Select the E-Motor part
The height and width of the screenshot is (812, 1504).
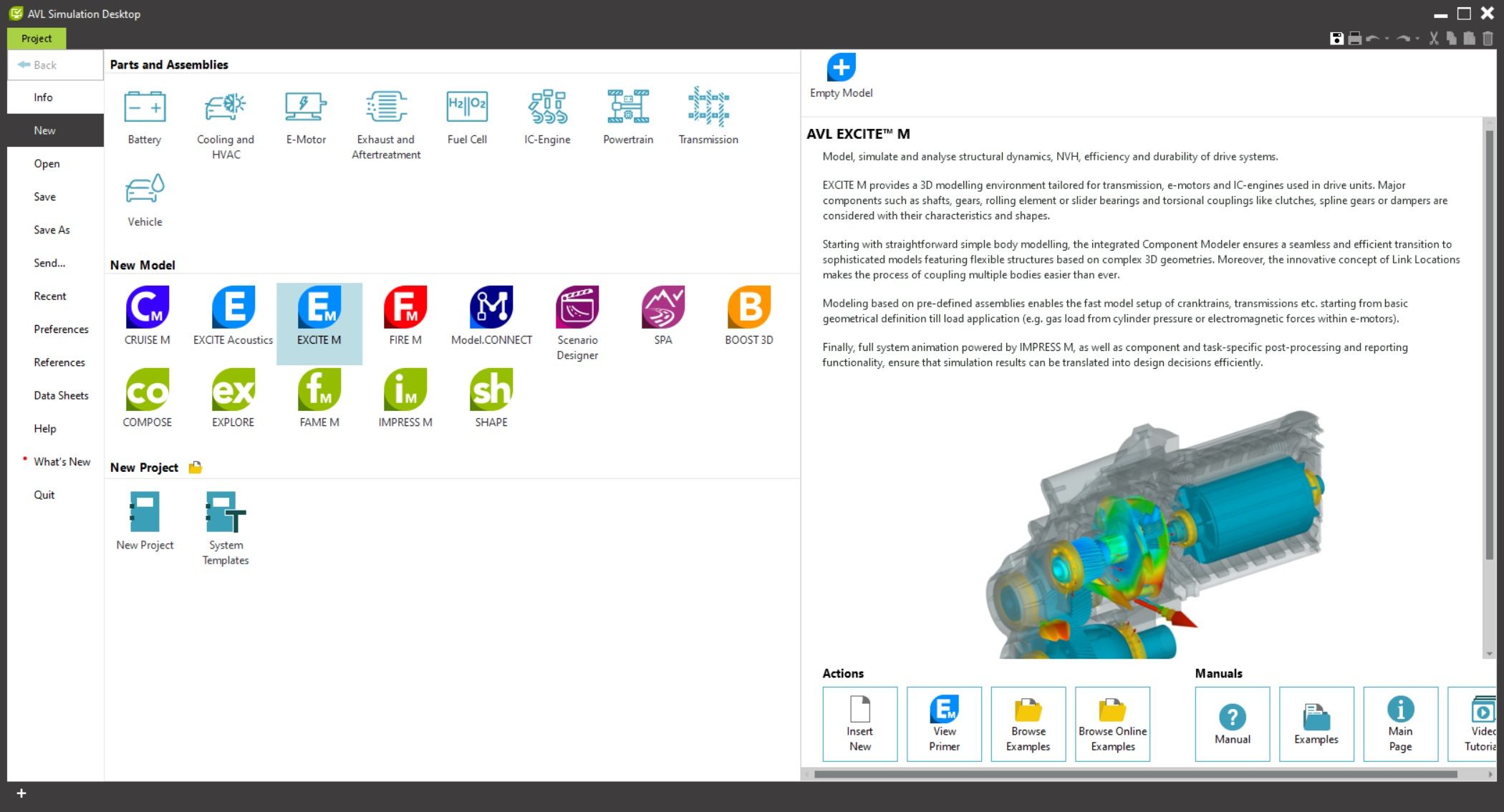306,118
